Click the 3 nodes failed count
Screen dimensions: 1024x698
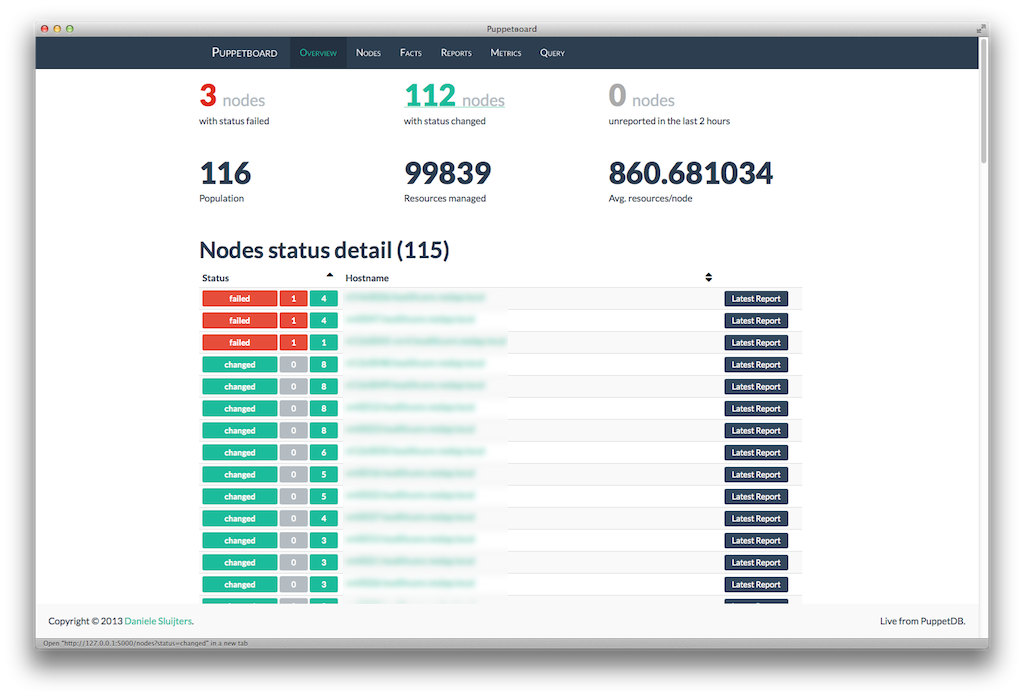pos(232,97)
